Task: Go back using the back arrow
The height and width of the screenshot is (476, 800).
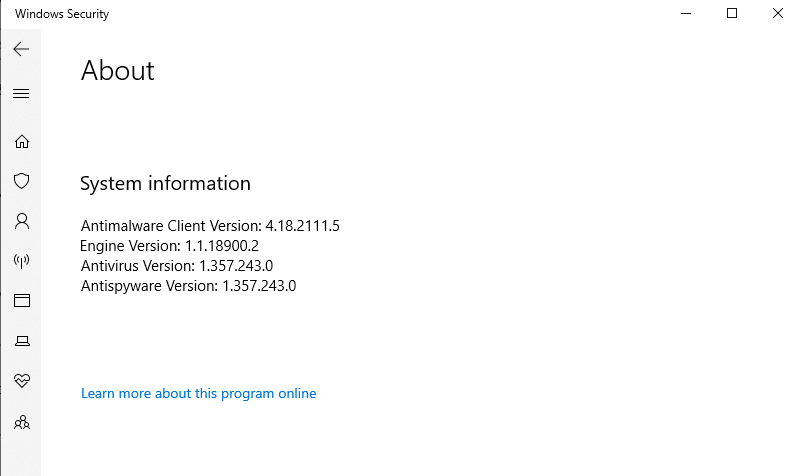Action: [x=21, y=49]
